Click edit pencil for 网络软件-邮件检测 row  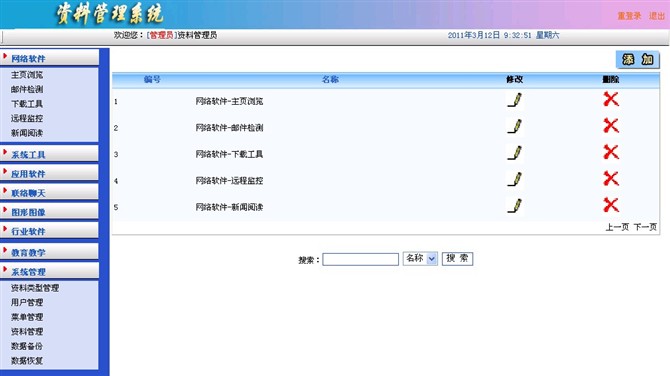pyautogui.click(x=515, y=126)
